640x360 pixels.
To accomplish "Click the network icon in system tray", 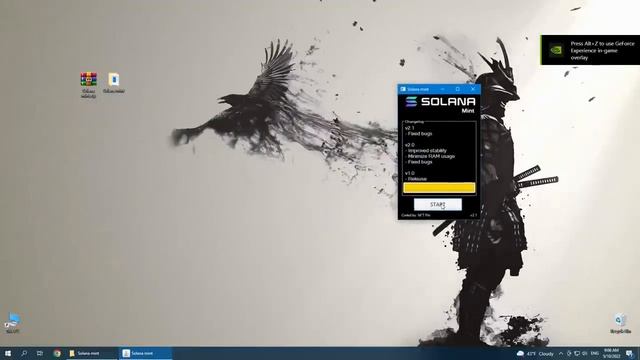I will pos(577,353).
